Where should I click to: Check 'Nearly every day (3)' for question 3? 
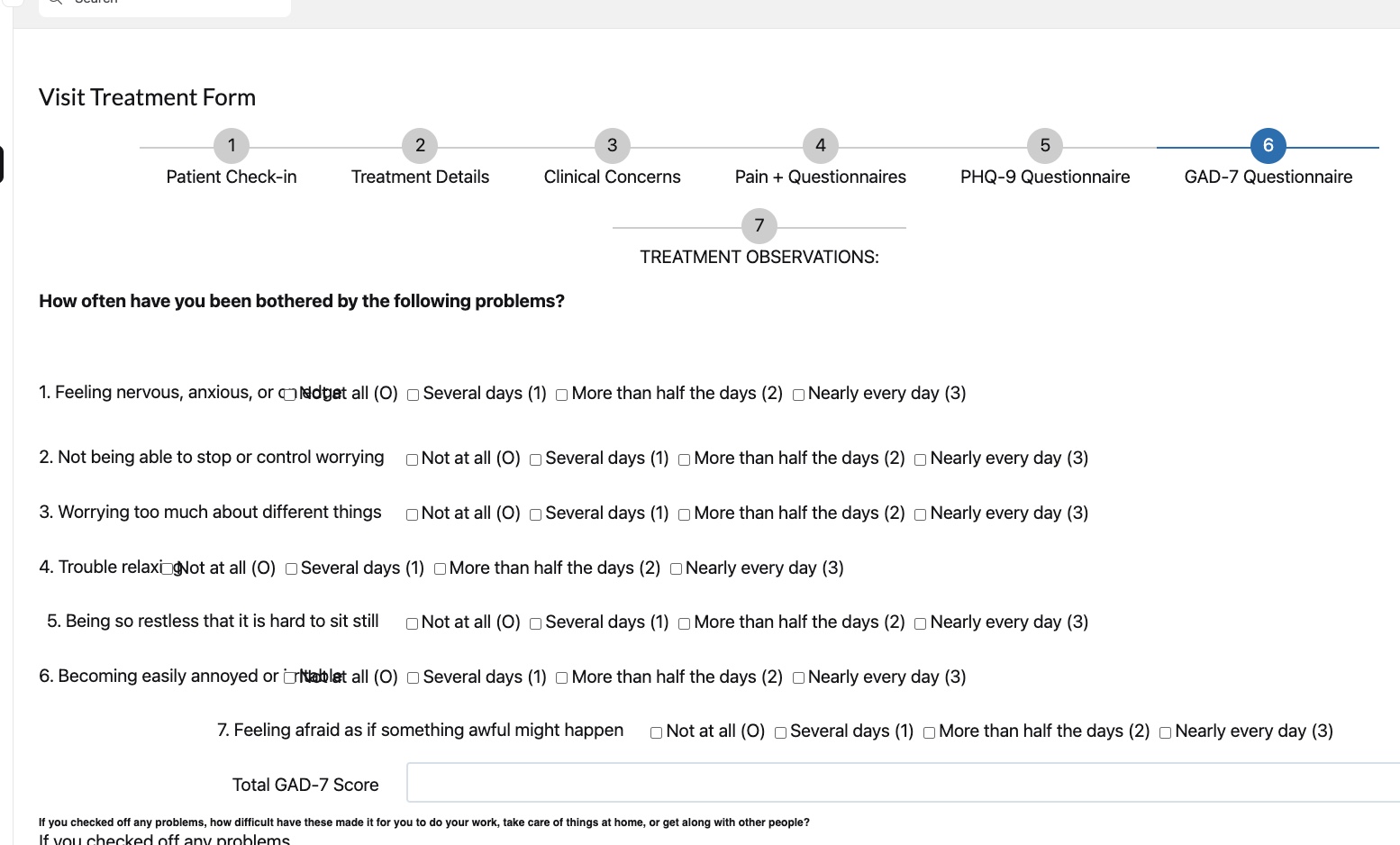coord(921,515)
